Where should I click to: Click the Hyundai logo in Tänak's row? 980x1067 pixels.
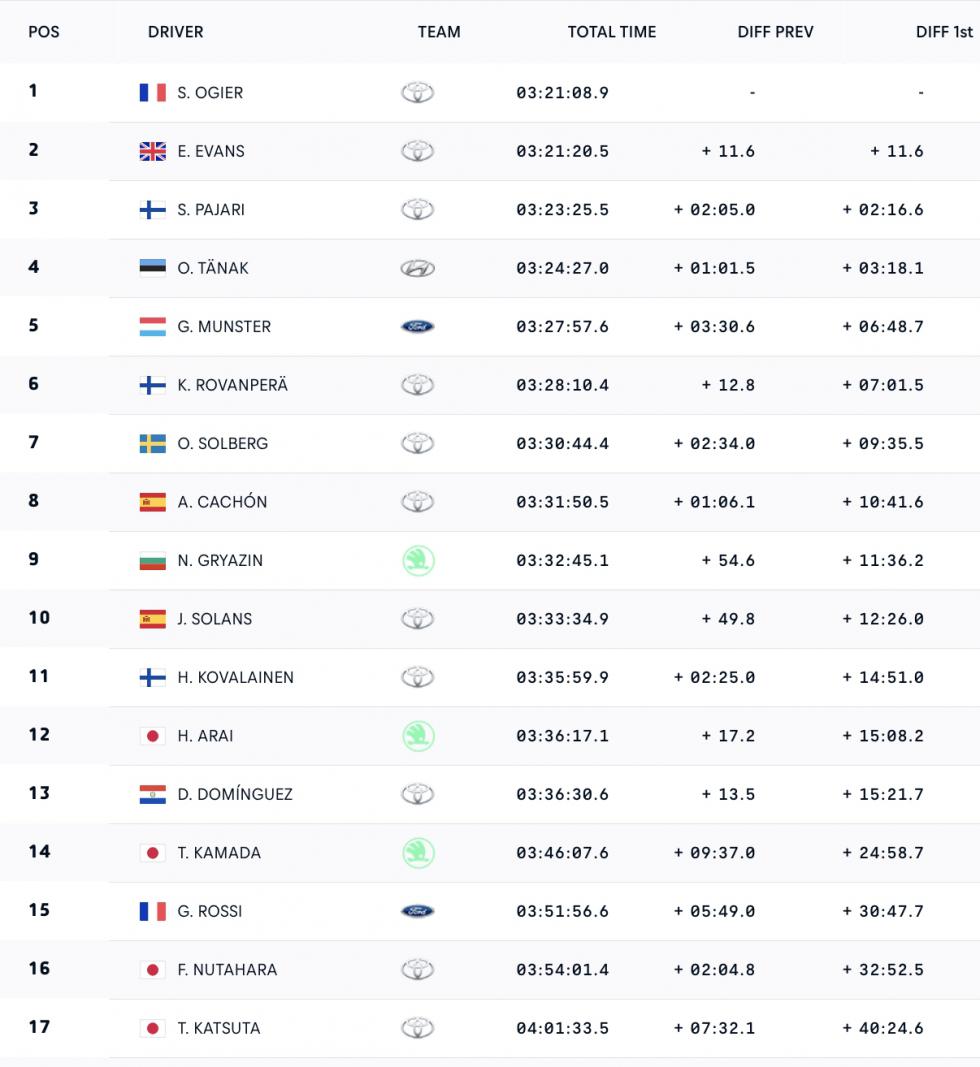(x=417, y=268)
